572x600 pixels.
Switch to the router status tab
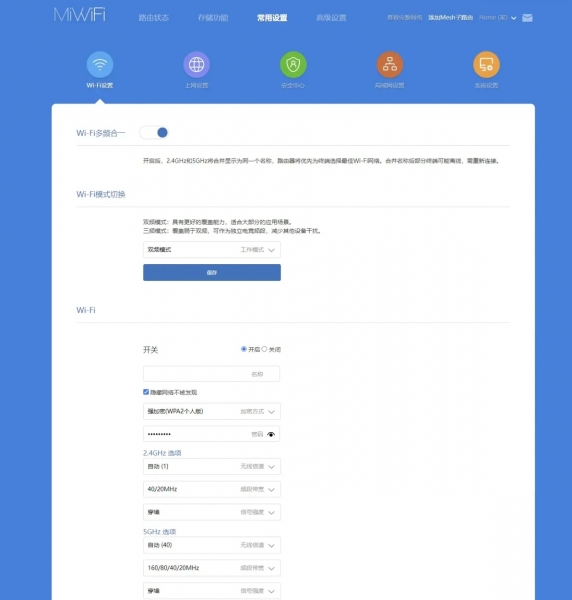pos(153,18)
